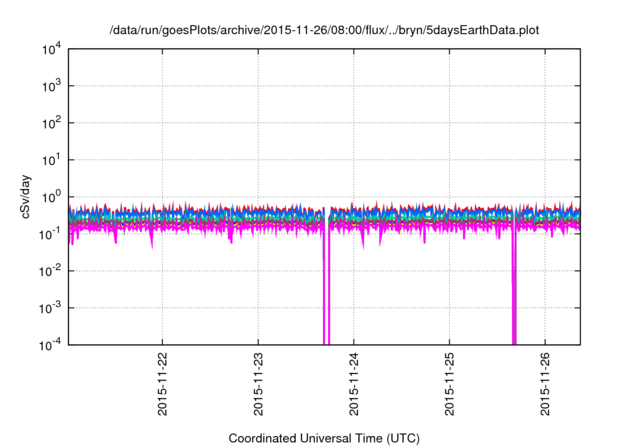Click the magenta data dropout before 2015-11-24
The width and height of the screenshot is (640, 448).
click(327, 286)
